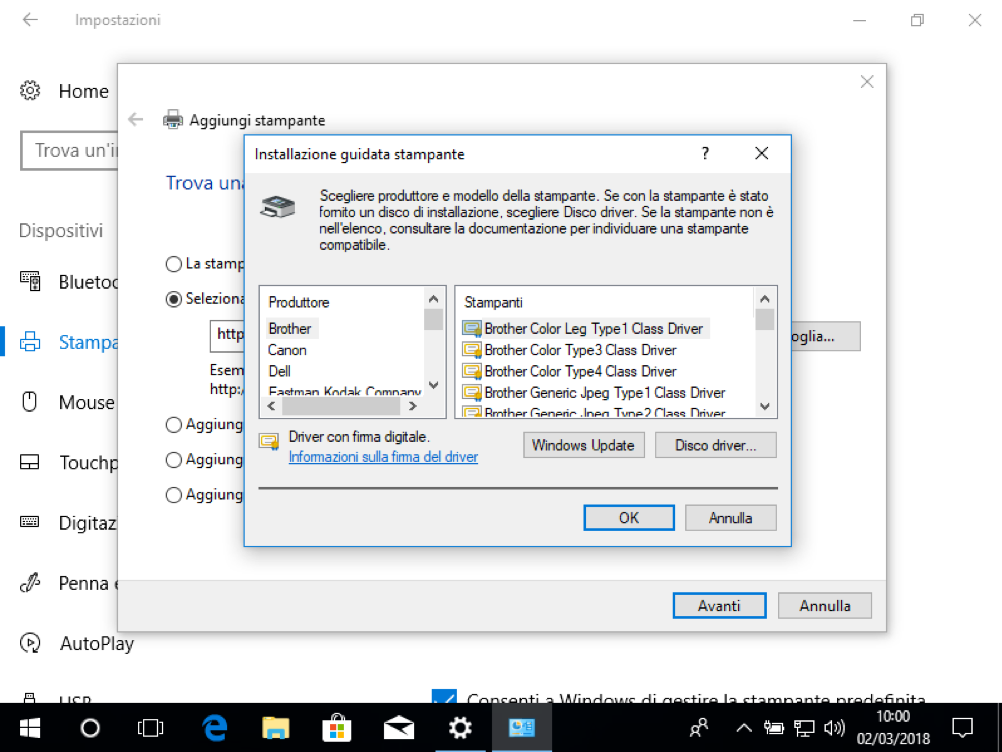Open network icon in system tray
The height and width of the screenshot is (752, 1002).
click(804, 728)
